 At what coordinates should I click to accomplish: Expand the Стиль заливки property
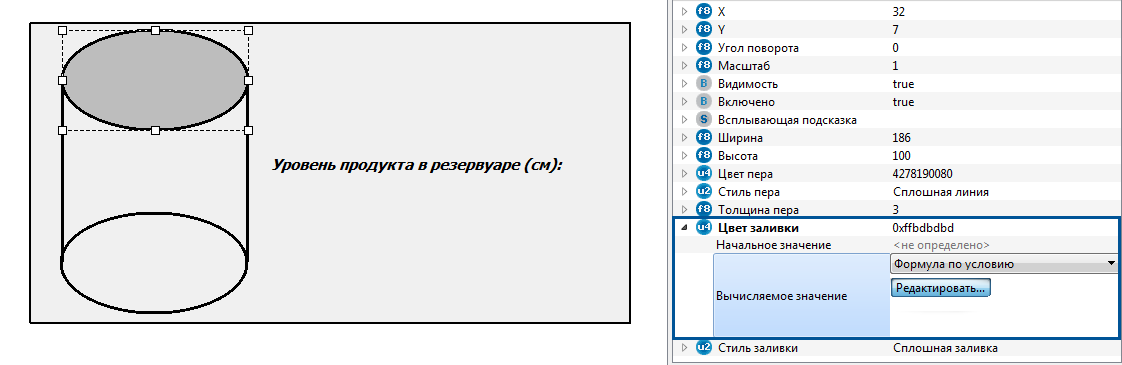684,348
